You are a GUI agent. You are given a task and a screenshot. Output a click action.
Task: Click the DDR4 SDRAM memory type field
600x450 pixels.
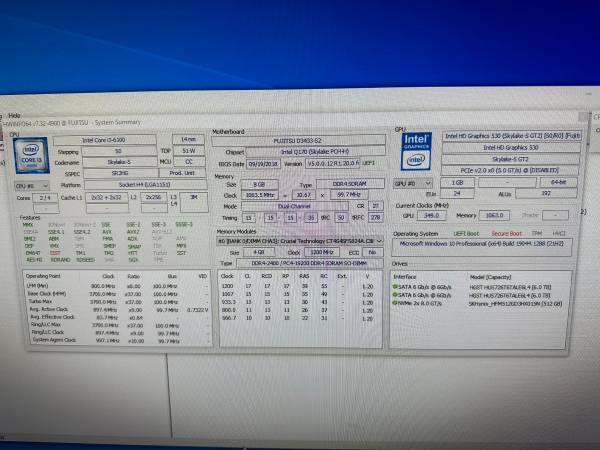tap(350, 184)
